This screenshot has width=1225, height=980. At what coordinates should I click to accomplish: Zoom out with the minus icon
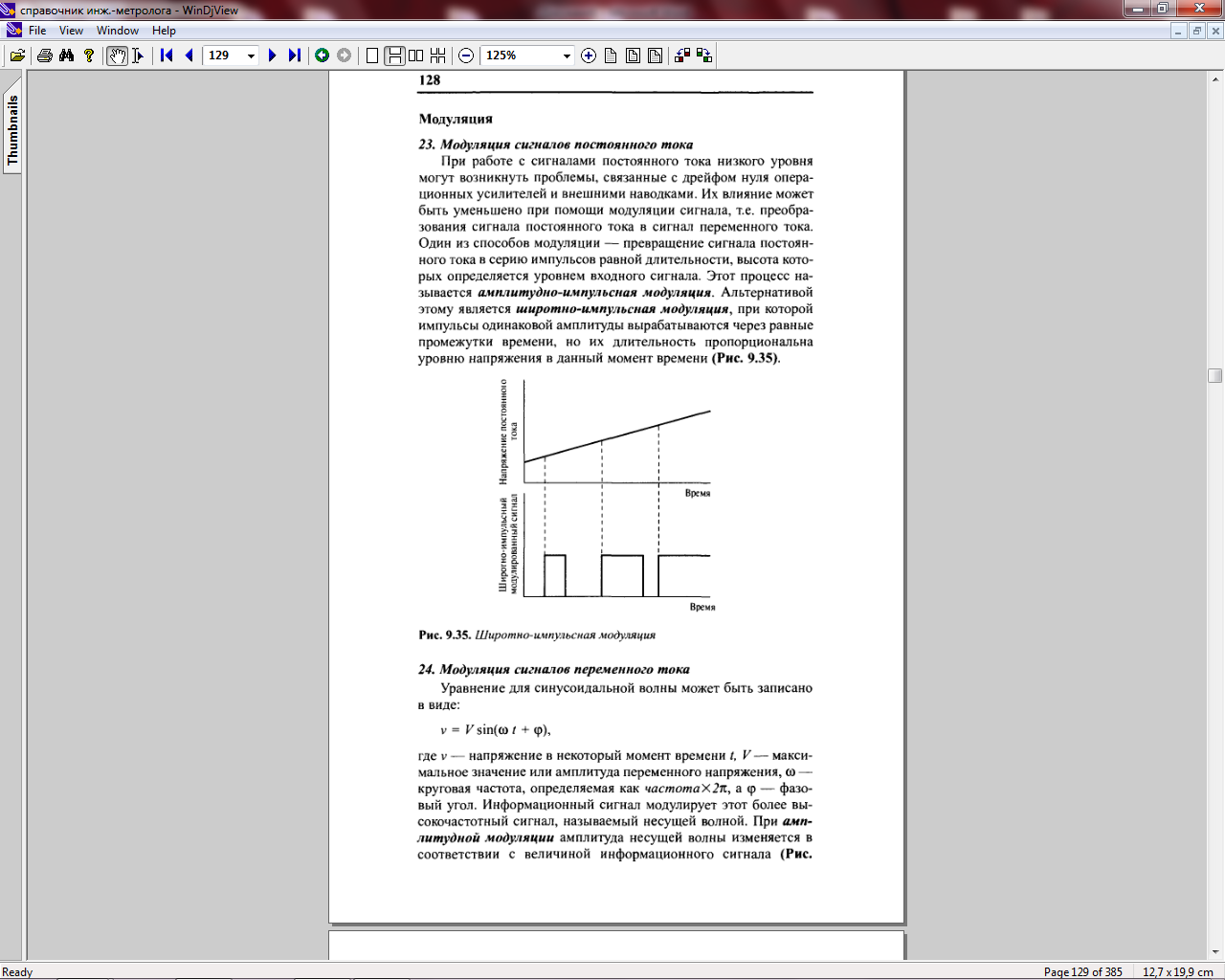[466, 56]
